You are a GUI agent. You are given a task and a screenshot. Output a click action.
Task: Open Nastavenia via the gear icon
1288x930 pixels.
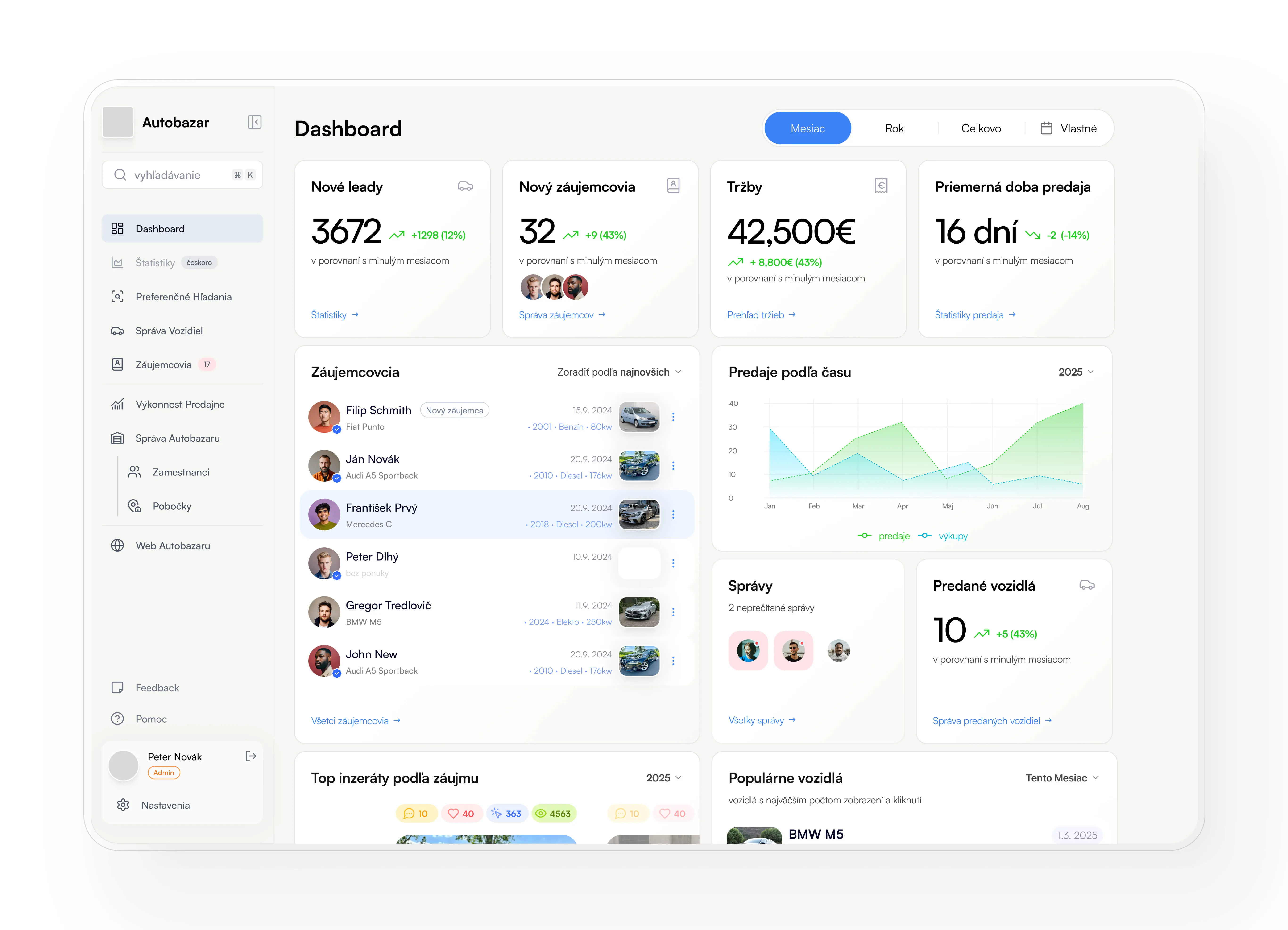click(123, 805)
